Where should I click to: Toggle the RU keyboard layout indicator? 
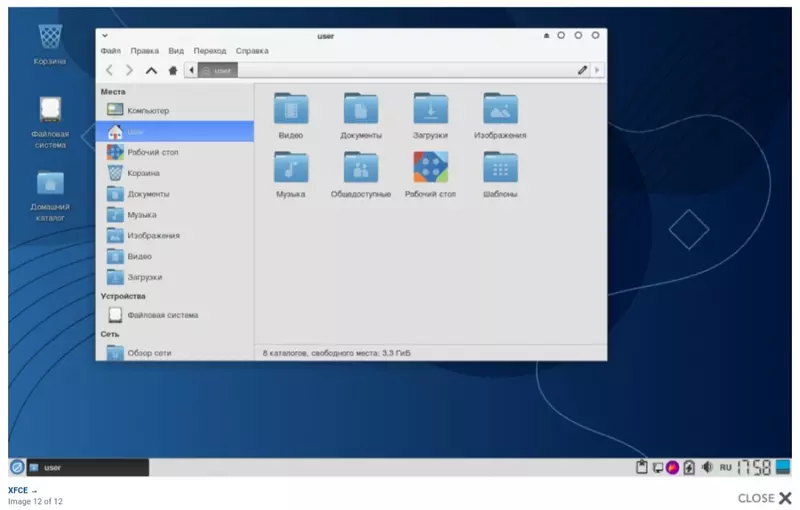(x=725, y=467)
